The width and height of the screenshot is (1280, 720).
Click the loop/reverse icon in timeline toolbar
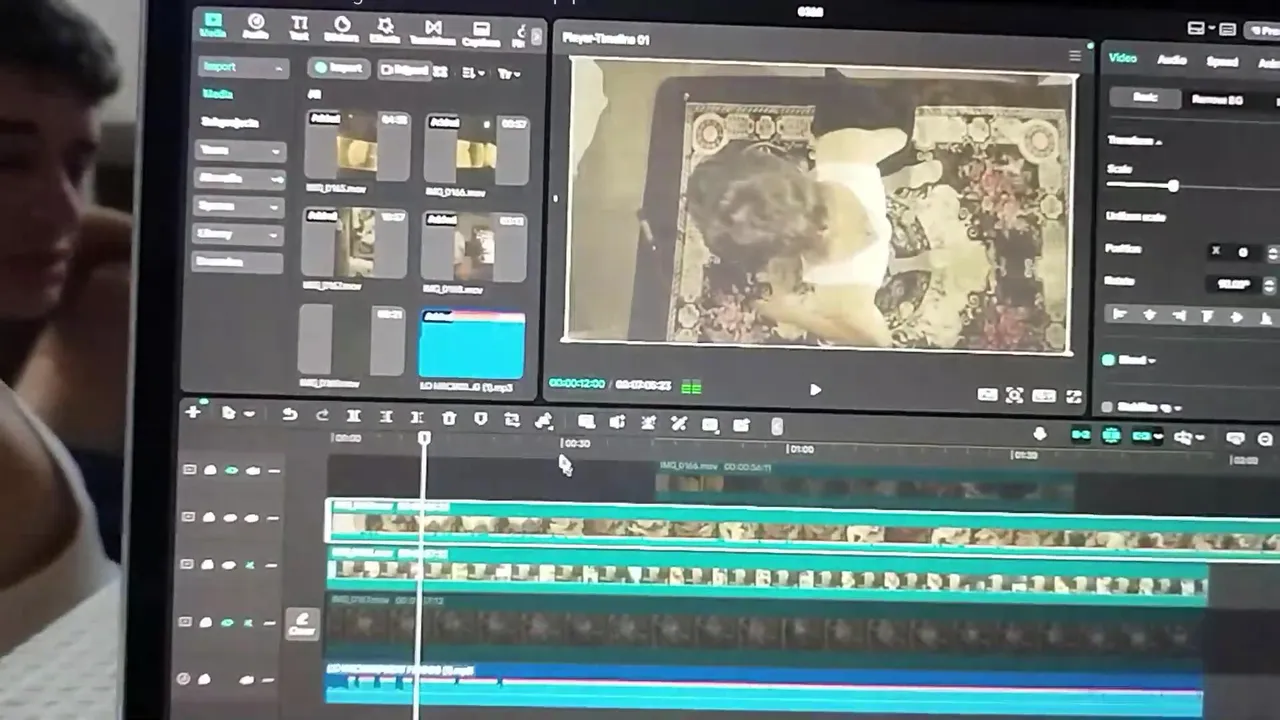[512, 421]
